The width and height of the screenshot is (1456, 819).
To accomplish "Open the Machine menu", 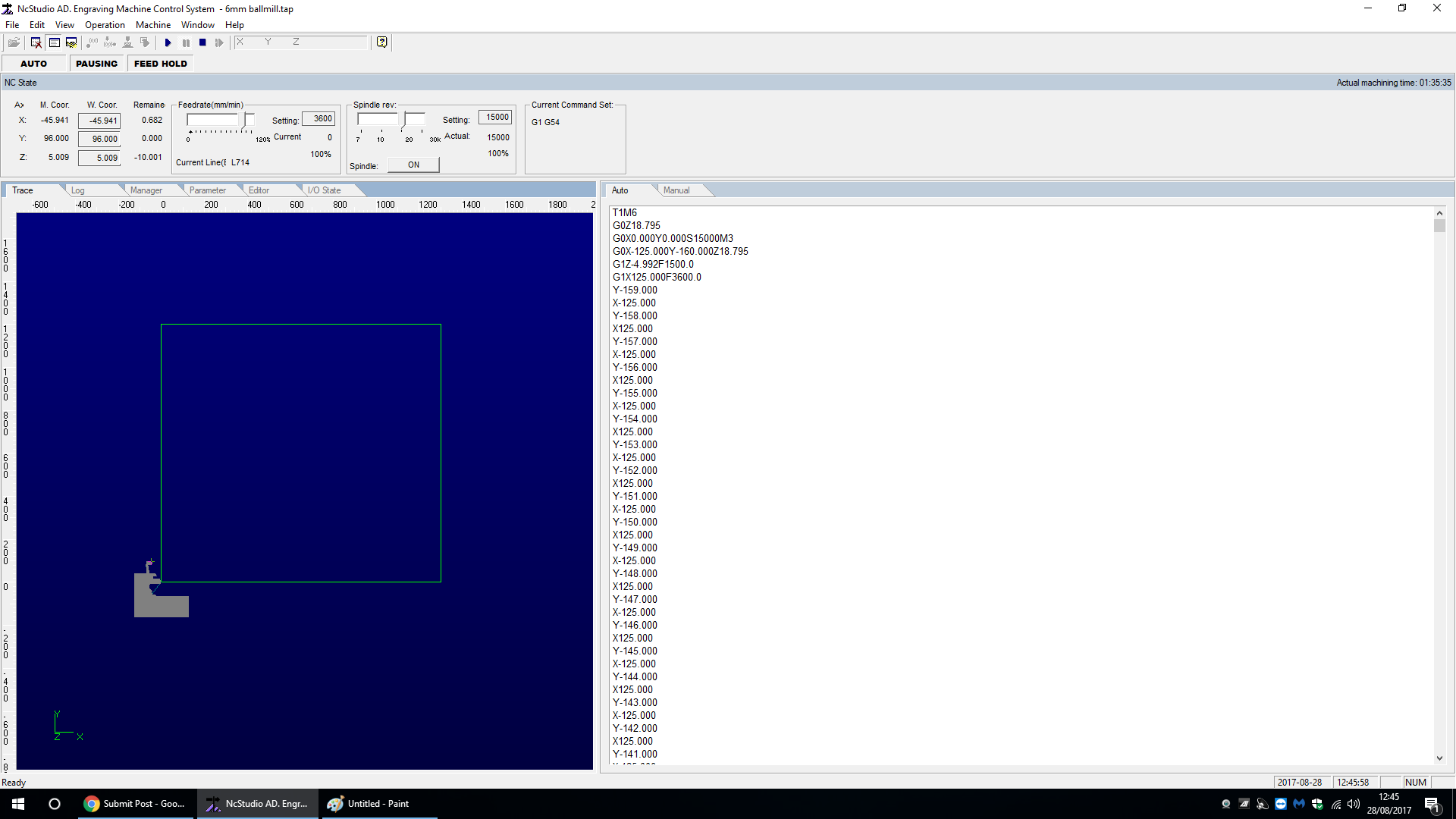I will click(153, 25).
